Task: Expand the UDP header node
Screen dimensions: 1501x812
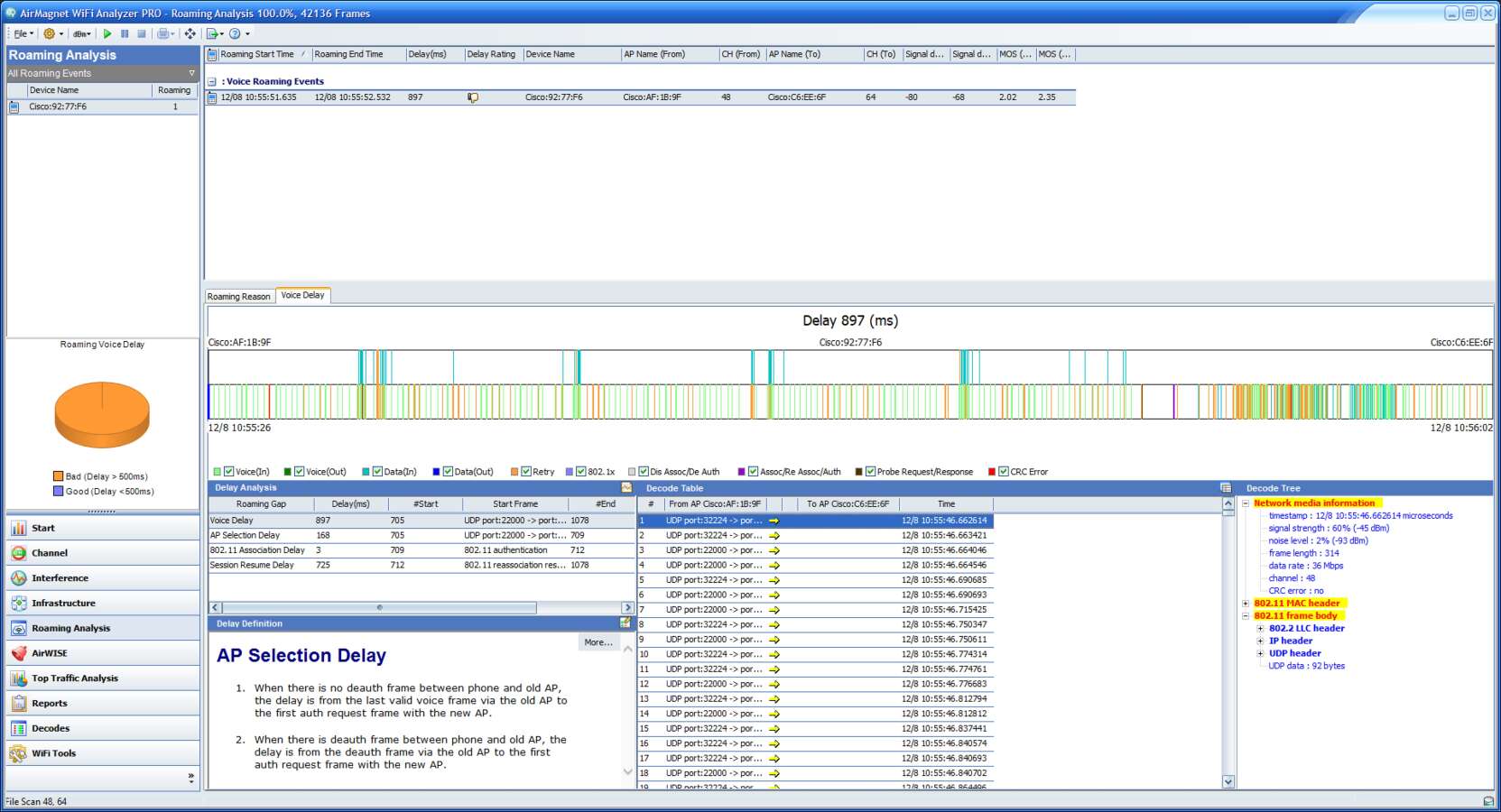Action: pyautogui.click(x=1261, y=653)
